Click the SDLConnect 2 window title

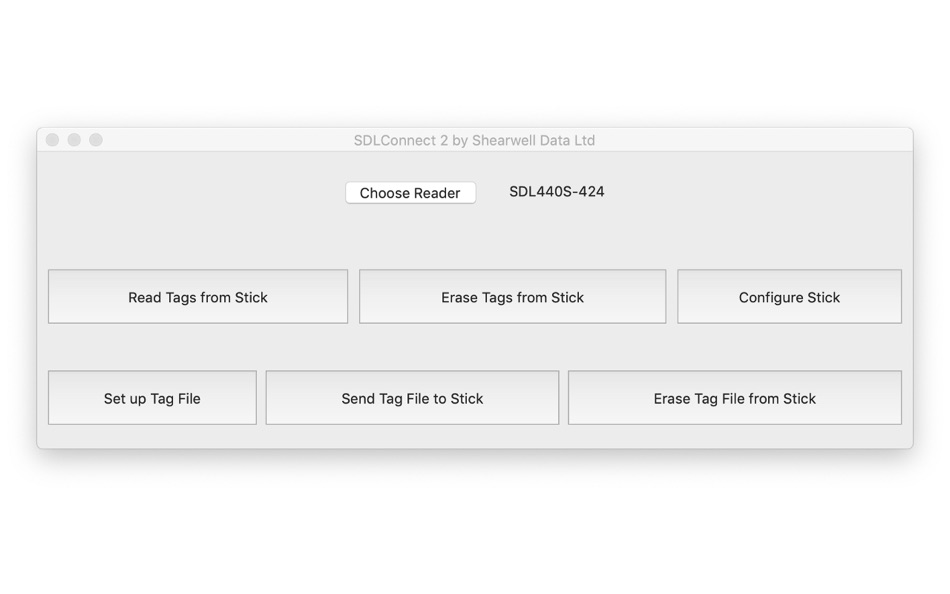(x=474, y=140)
